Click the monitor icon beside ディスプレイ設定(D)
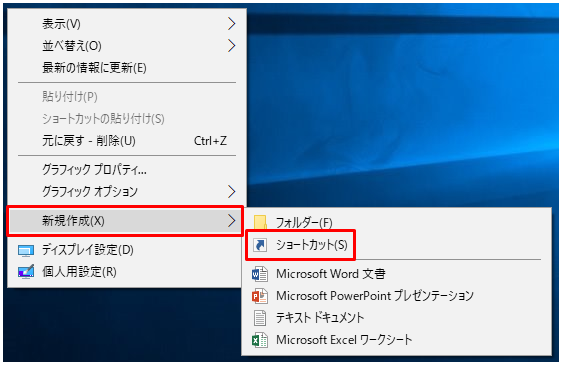The width and height of the screenshot is (564, 366). pyautogui.click(x=26, y=251)
